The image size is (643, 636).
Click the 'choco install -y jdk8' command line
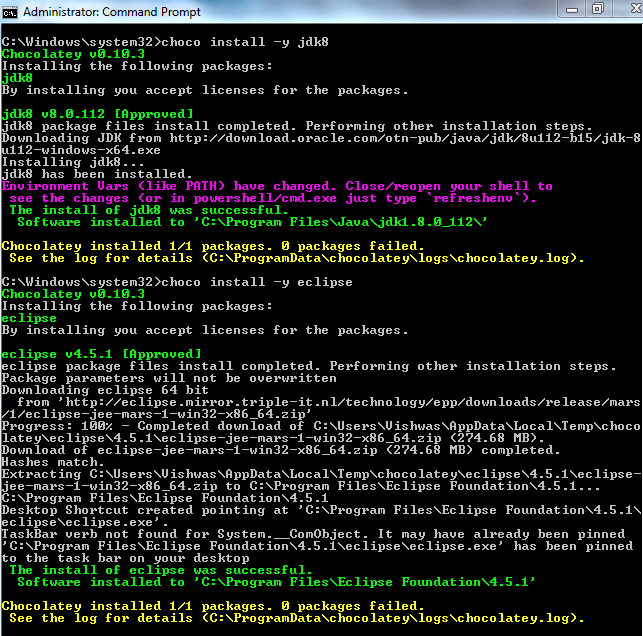point(165,42)
